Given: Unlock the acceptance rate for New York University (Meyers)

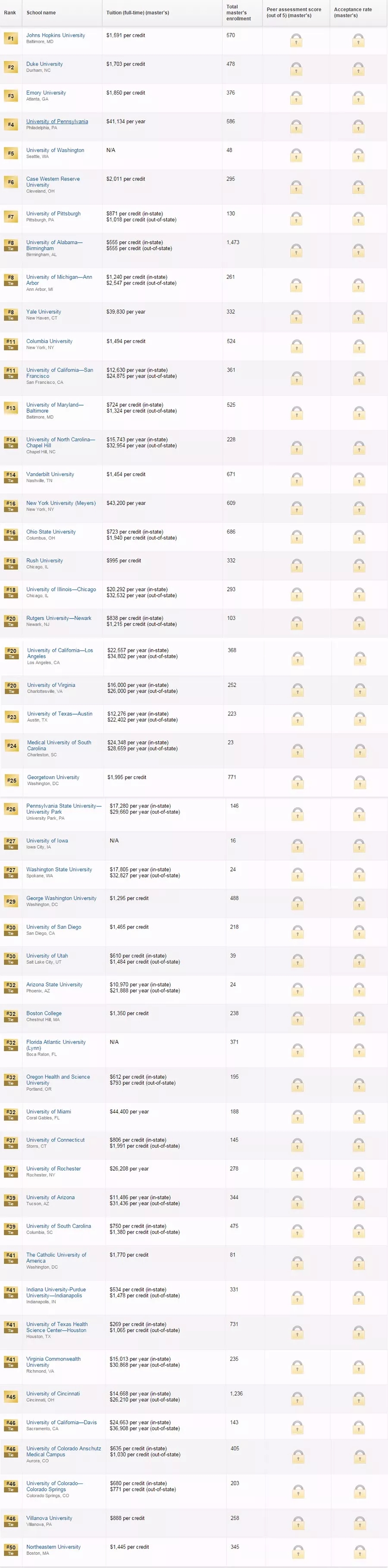Looking at the screenshot, I should coord(359,508).
